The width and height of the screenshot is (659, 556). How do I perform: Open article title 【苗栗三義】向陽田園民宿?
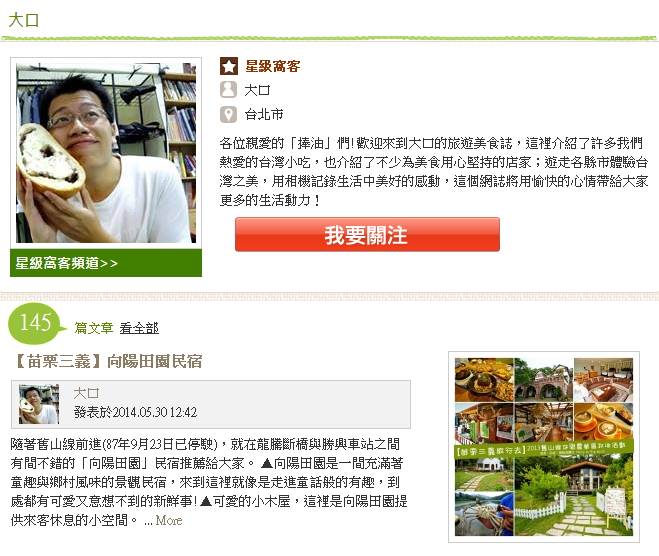[x=106, y=361]
